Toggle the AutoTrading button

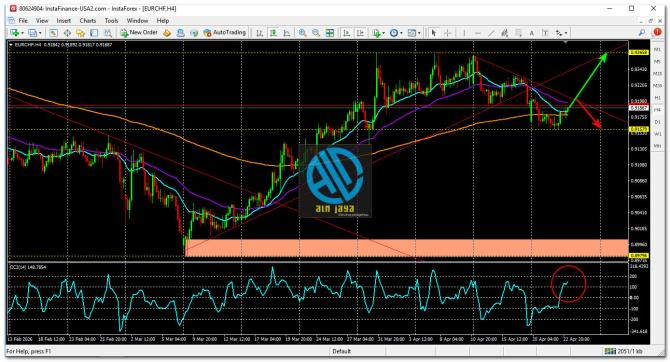click(225, 32)
